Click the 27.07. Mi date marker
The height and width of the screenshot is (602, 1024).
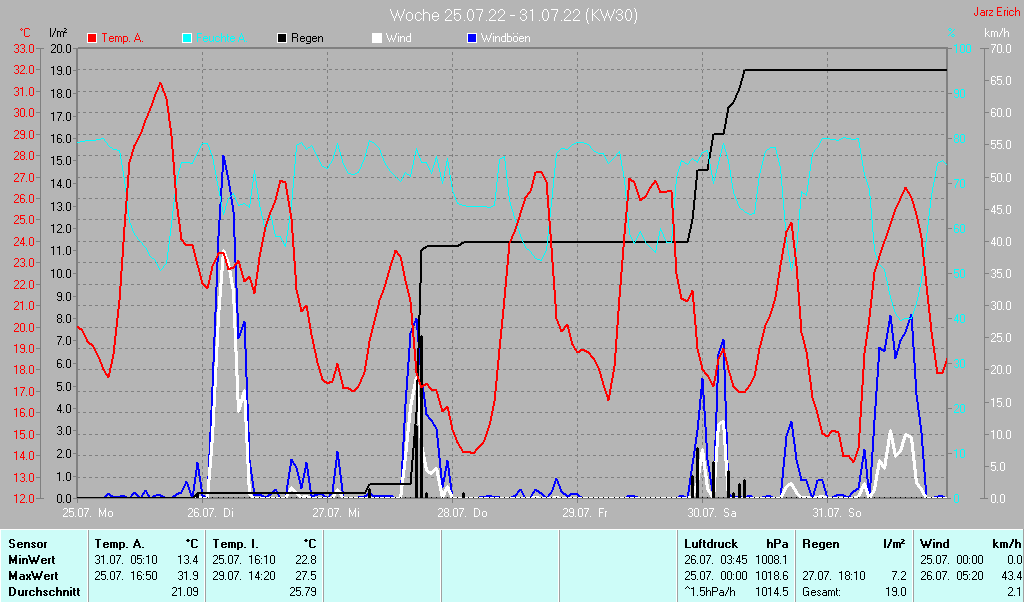[x=338, y=513]
